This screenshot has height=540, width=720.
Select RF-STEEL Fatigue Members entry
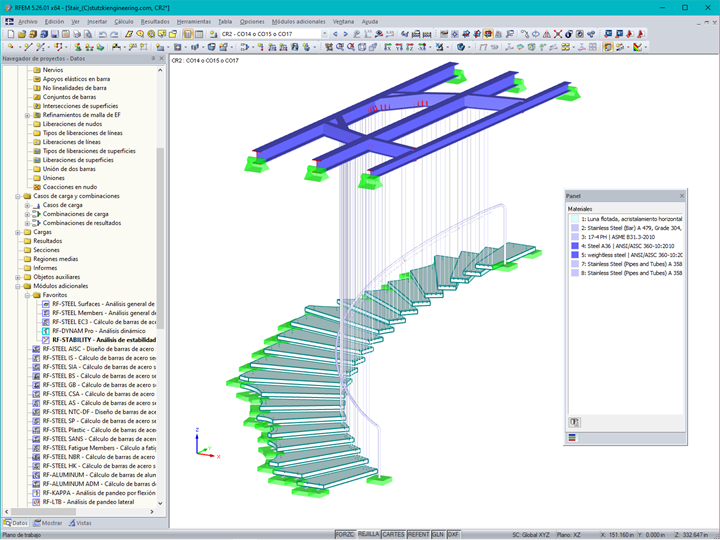(99, 448)
